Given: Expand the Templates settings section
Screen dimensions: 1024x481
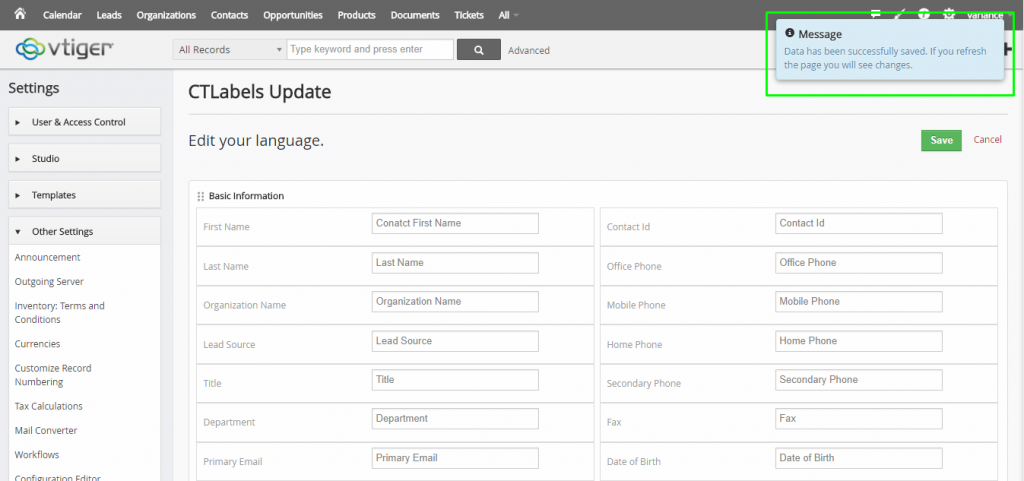Looking at the screenshot, I should click(84, 195).
